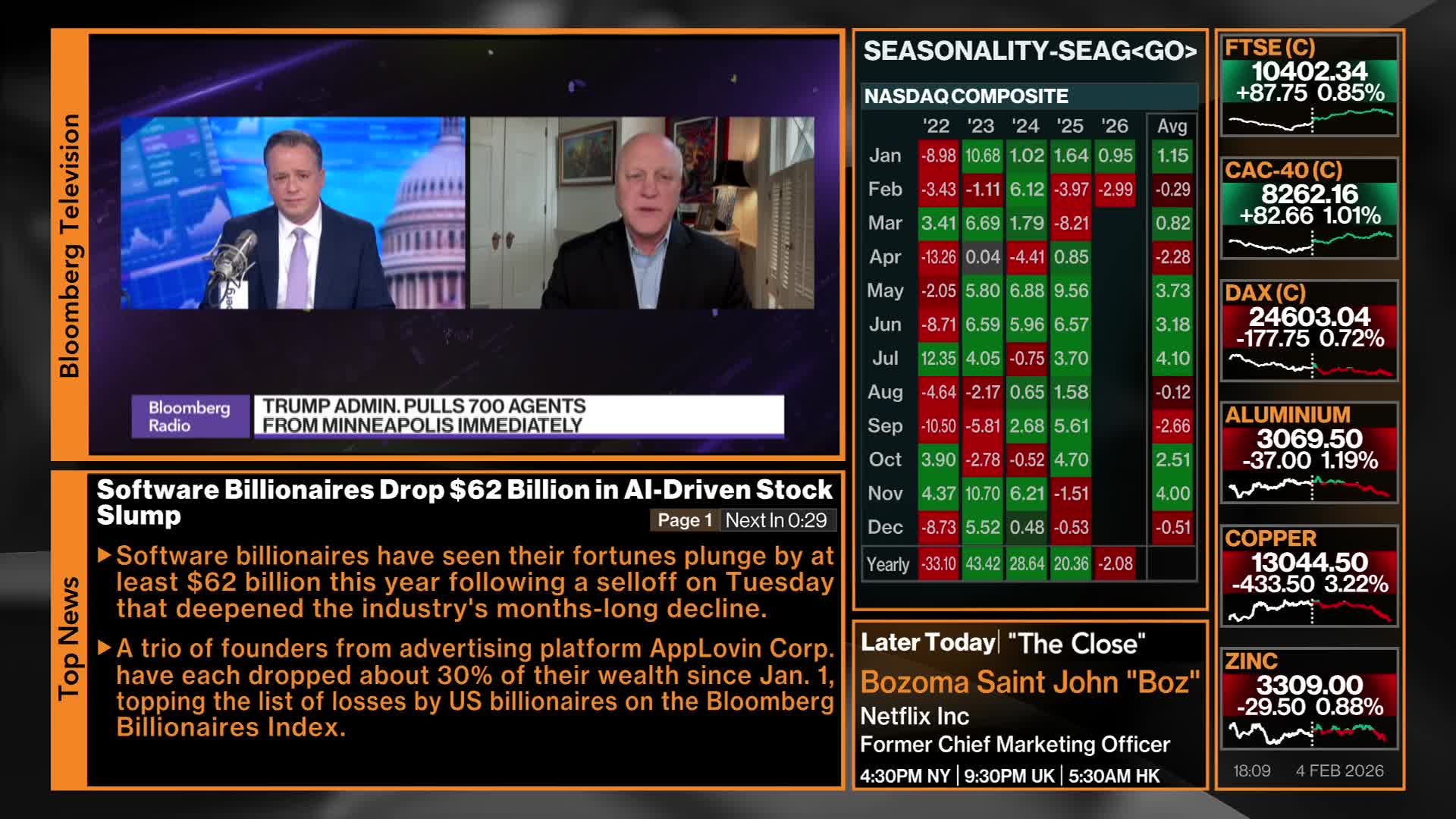Select the CAC-40 ticker sparkline chart
This screenshot has height=819, width=1456.
tap(1309, 243)
